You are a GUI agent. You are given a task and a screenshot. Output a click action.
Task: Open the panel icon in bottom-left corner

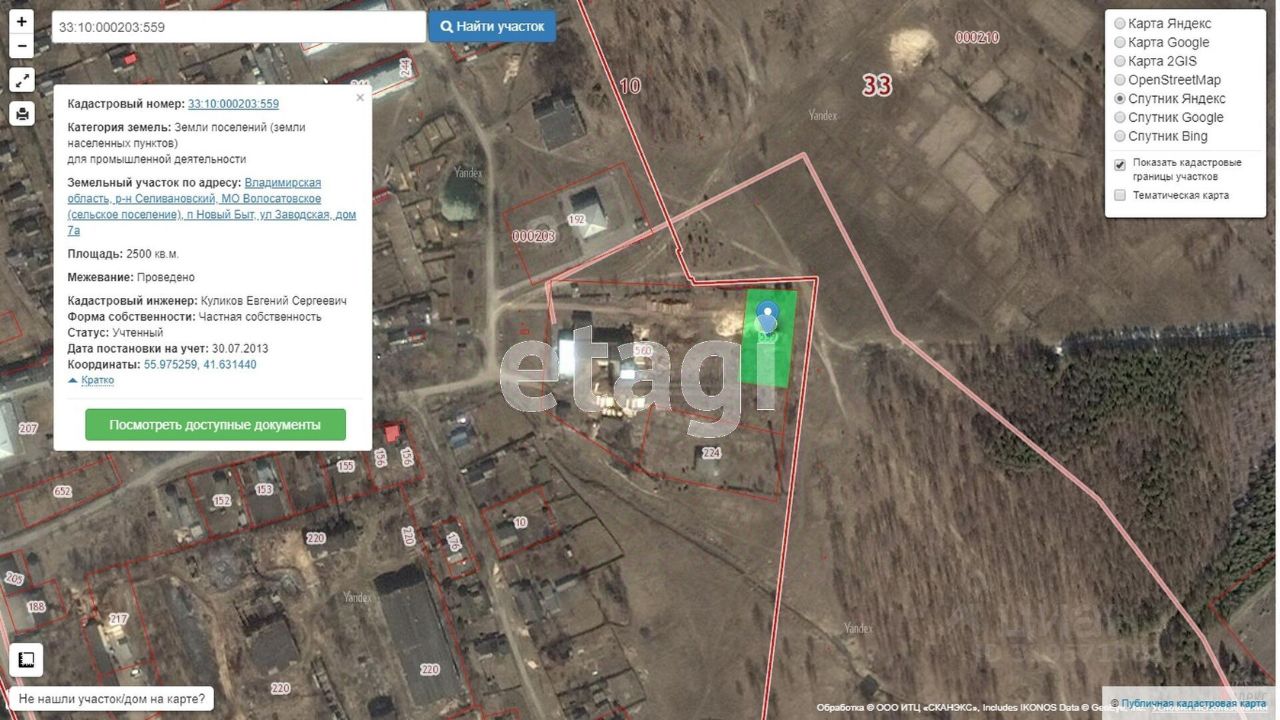point(26,660)
